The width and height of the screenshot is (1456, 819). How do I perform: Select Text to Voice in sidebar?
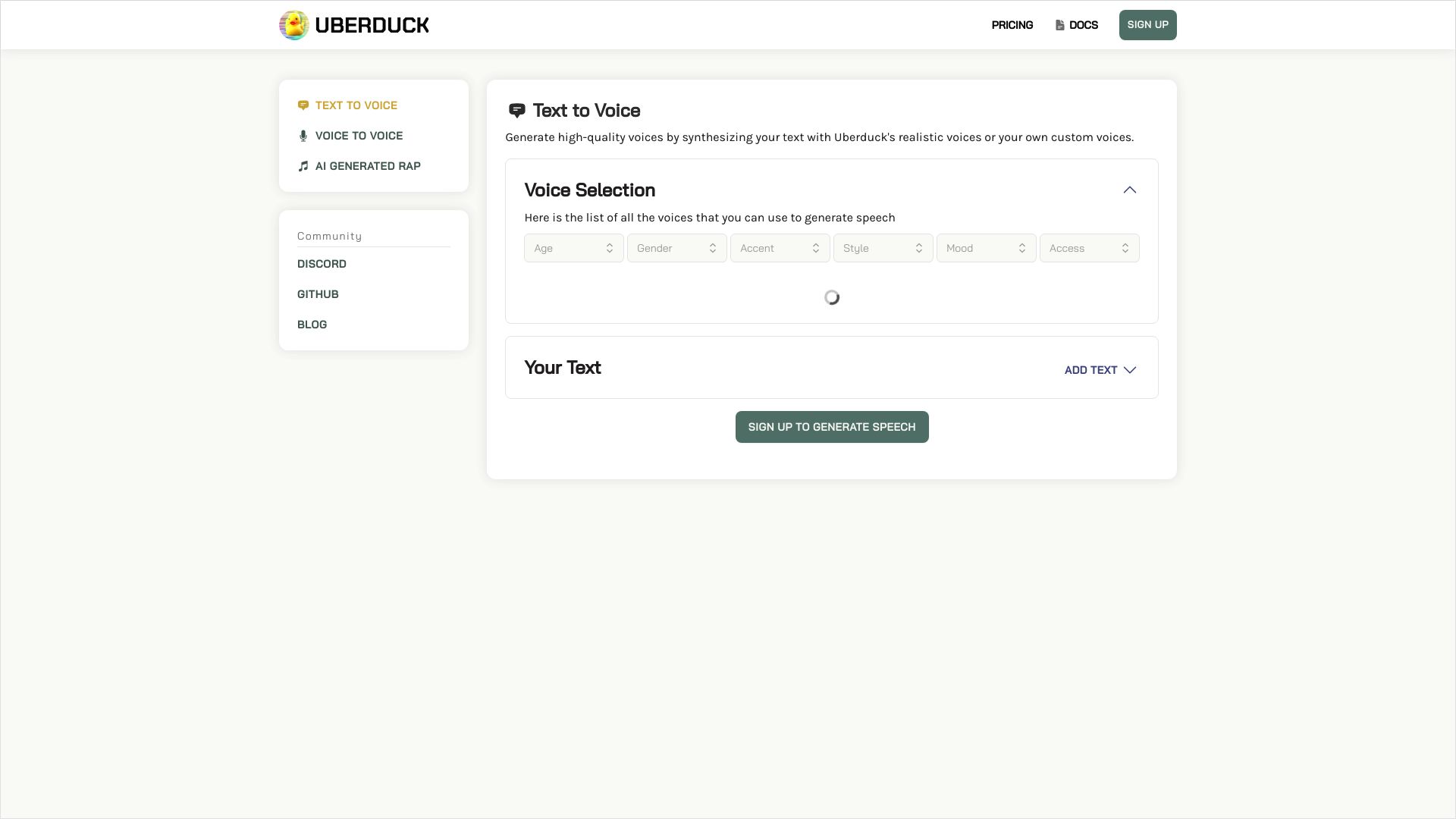pyautogui.click(x=347, y=105)
